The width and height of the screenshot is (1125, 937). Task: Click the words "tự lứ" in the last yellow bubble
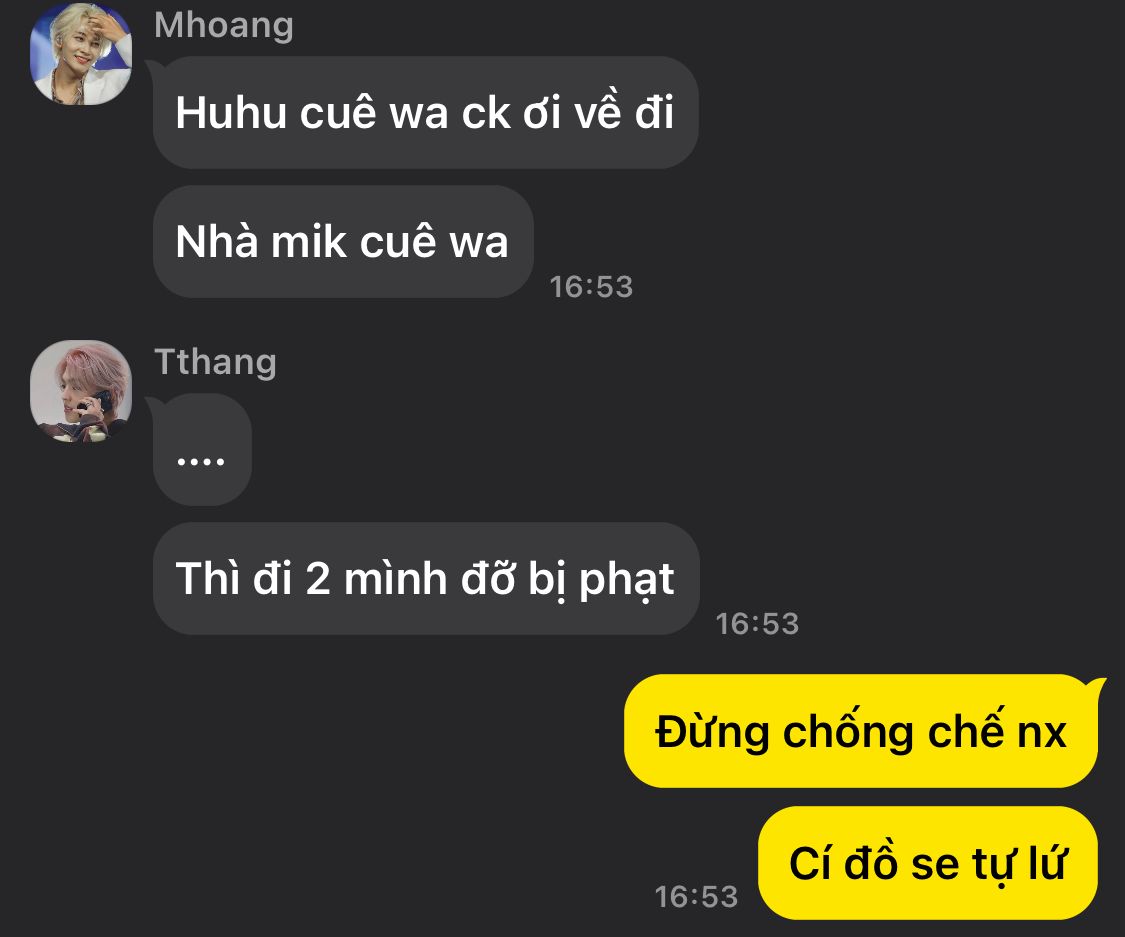coord(1020,864)
